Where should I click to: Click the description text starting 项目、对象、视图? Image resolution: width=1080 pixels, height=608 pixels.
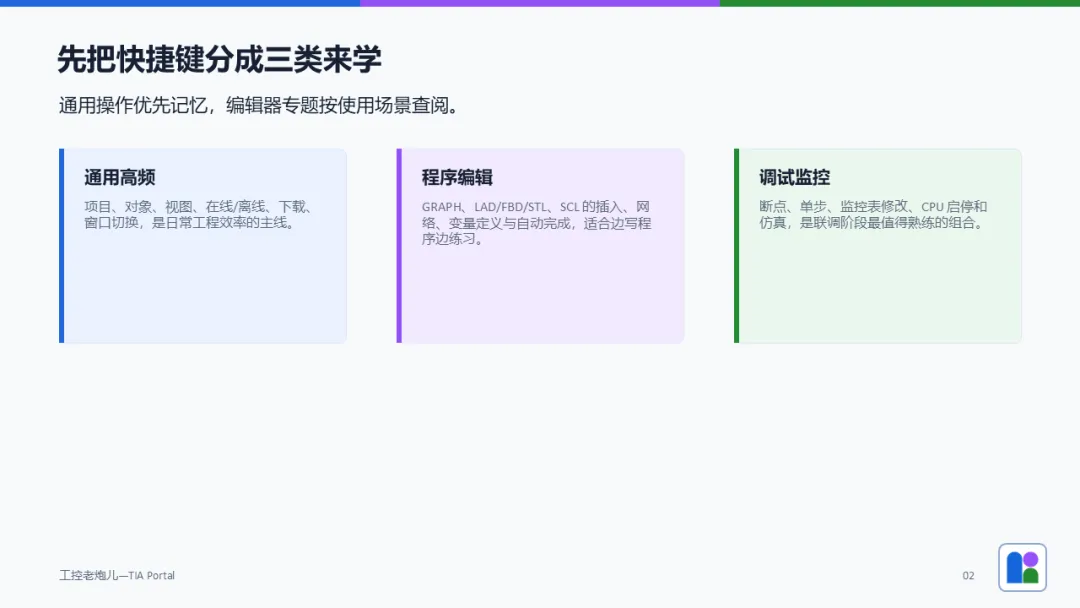click(199, 215)
